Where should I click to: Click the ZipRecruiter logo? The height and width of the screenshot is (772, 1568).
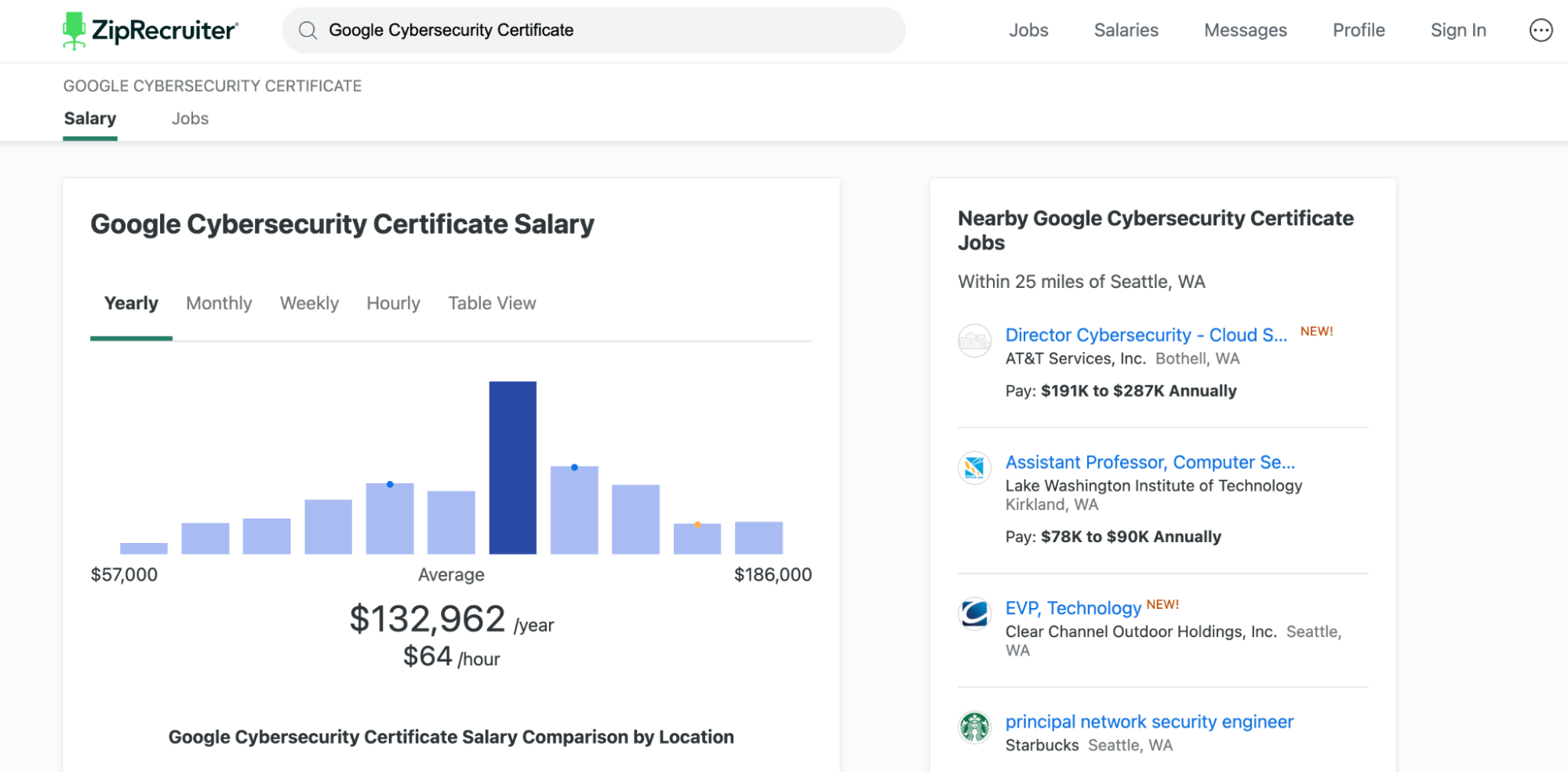(151, 31)
